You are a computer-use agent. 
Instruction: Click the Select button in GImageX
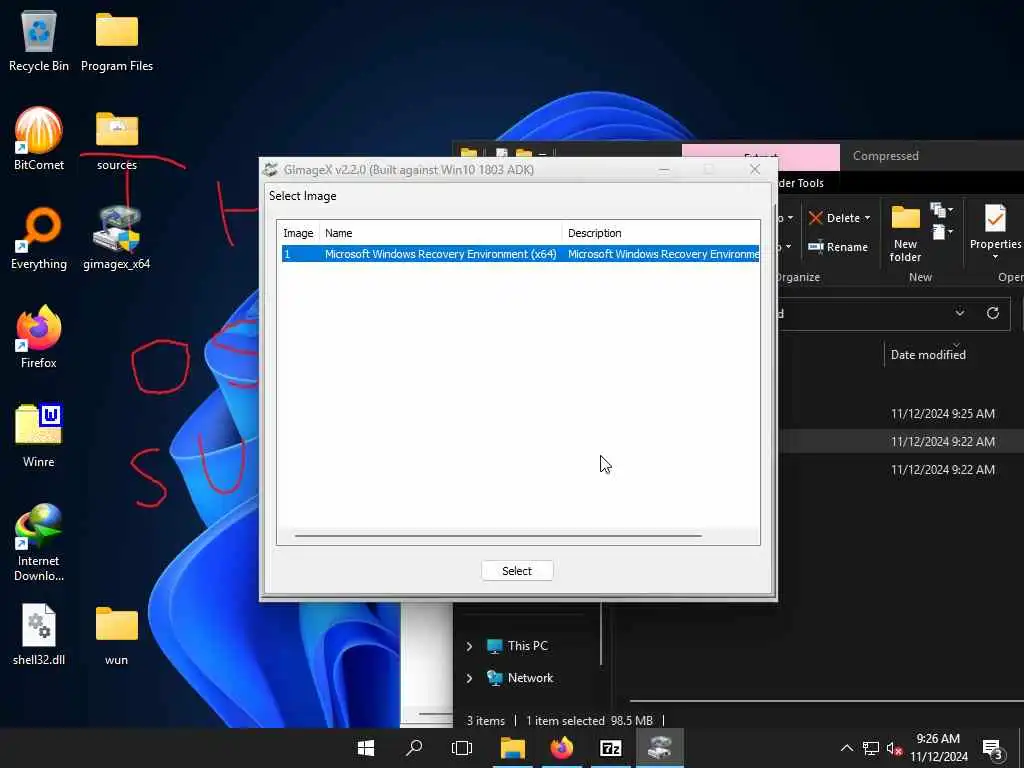517,571
